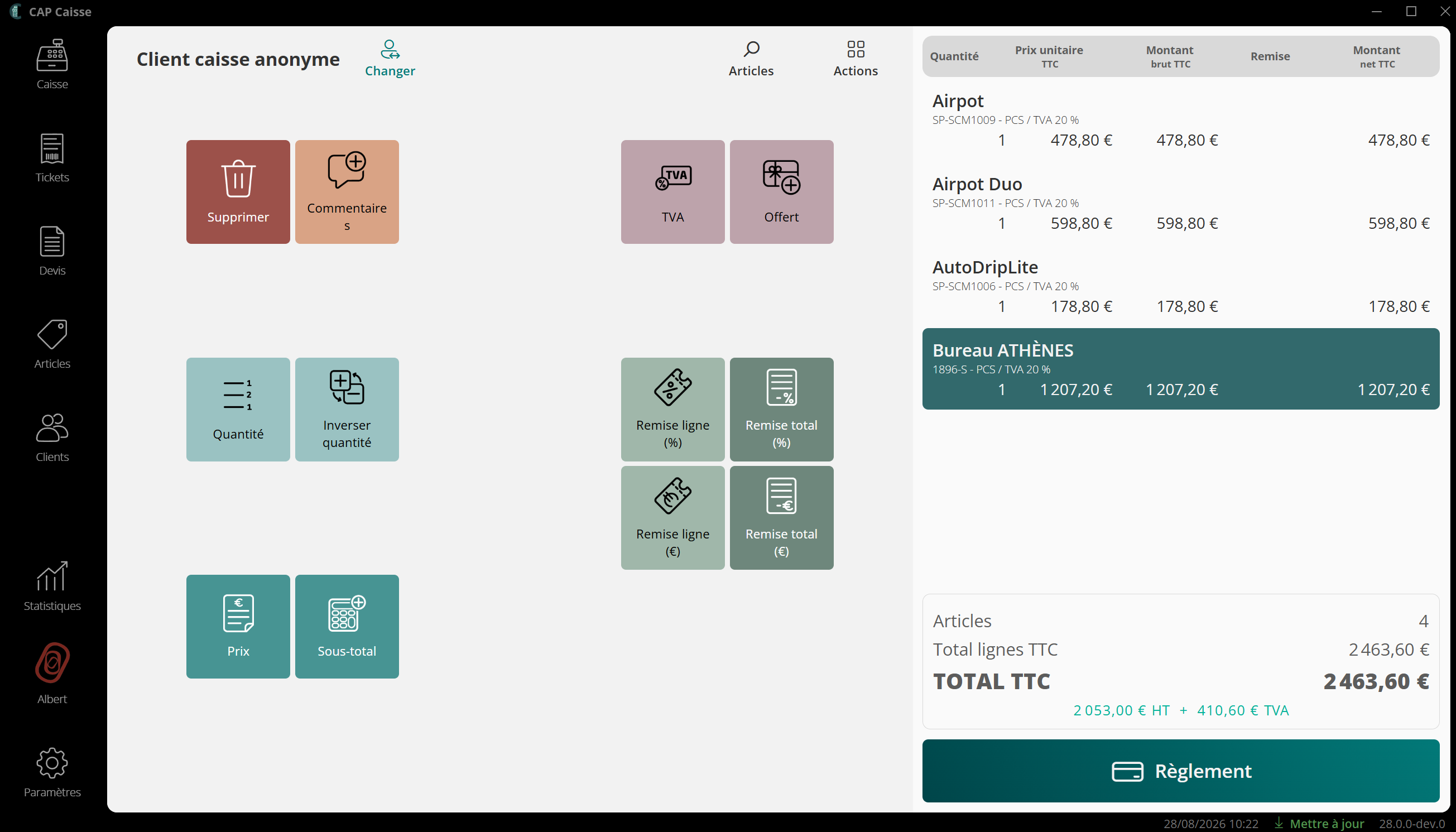
Task: Mark item as gift with Offert
Action: 781,192
